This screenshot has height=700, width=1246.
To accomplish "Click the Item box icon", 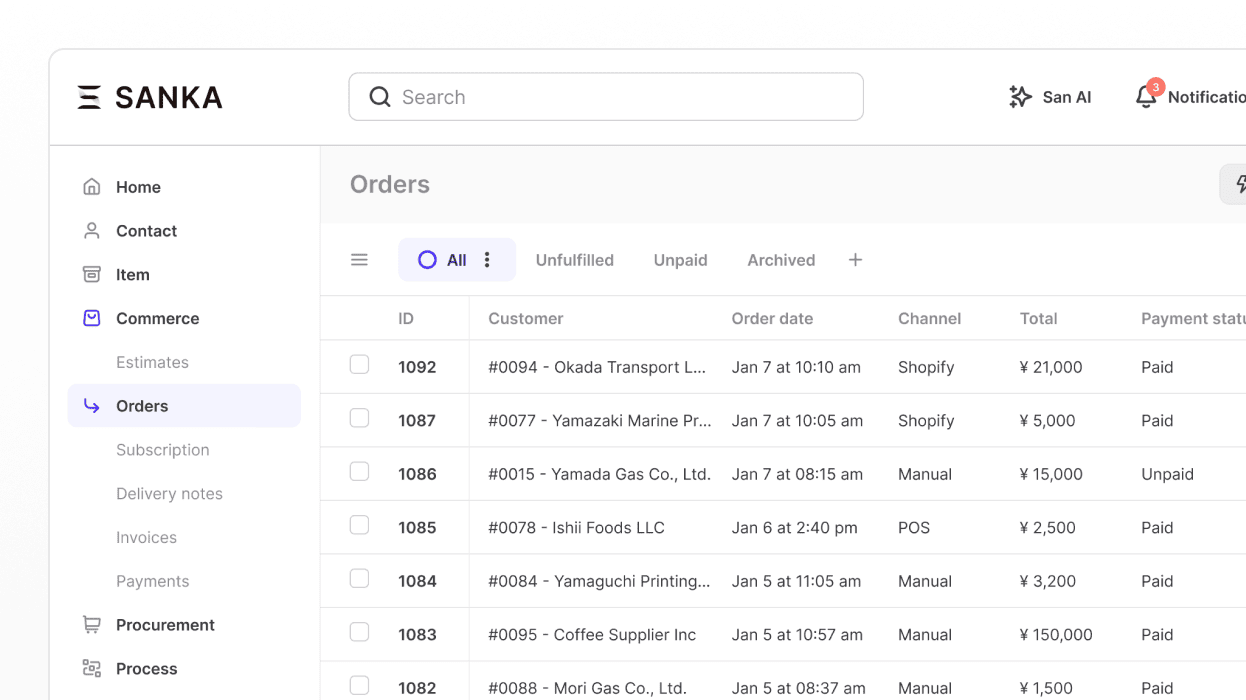I will point(92,275).
